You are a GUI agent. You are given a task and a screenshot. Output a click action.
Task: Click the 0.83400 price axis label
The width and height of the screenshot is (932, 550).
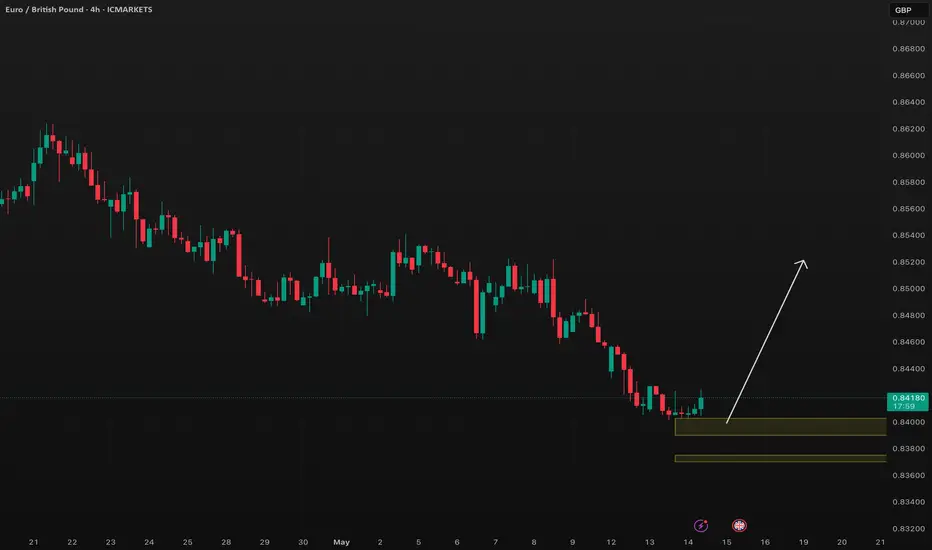(908, 502)
